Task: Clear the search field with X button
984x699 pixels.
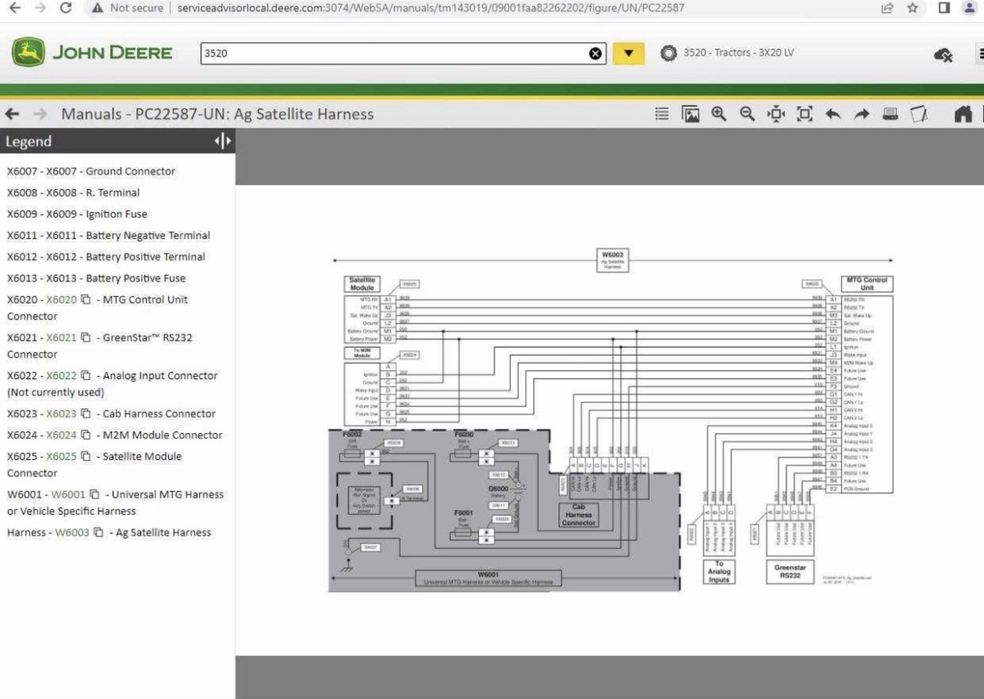Action: [x=596, y=53]
